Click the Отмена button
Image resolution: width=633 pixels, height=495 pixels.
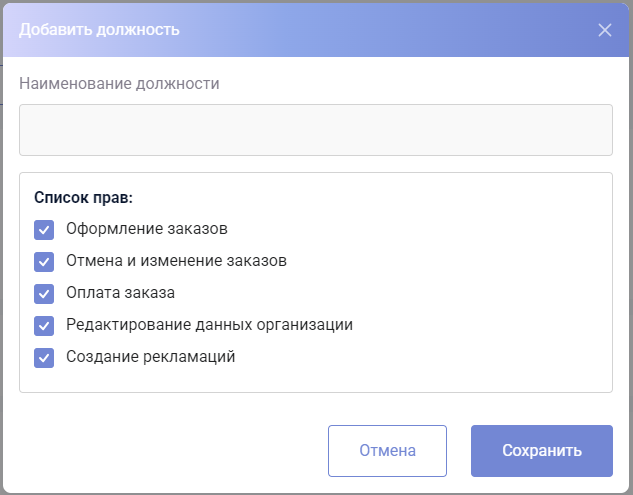[x=387, y=451]
